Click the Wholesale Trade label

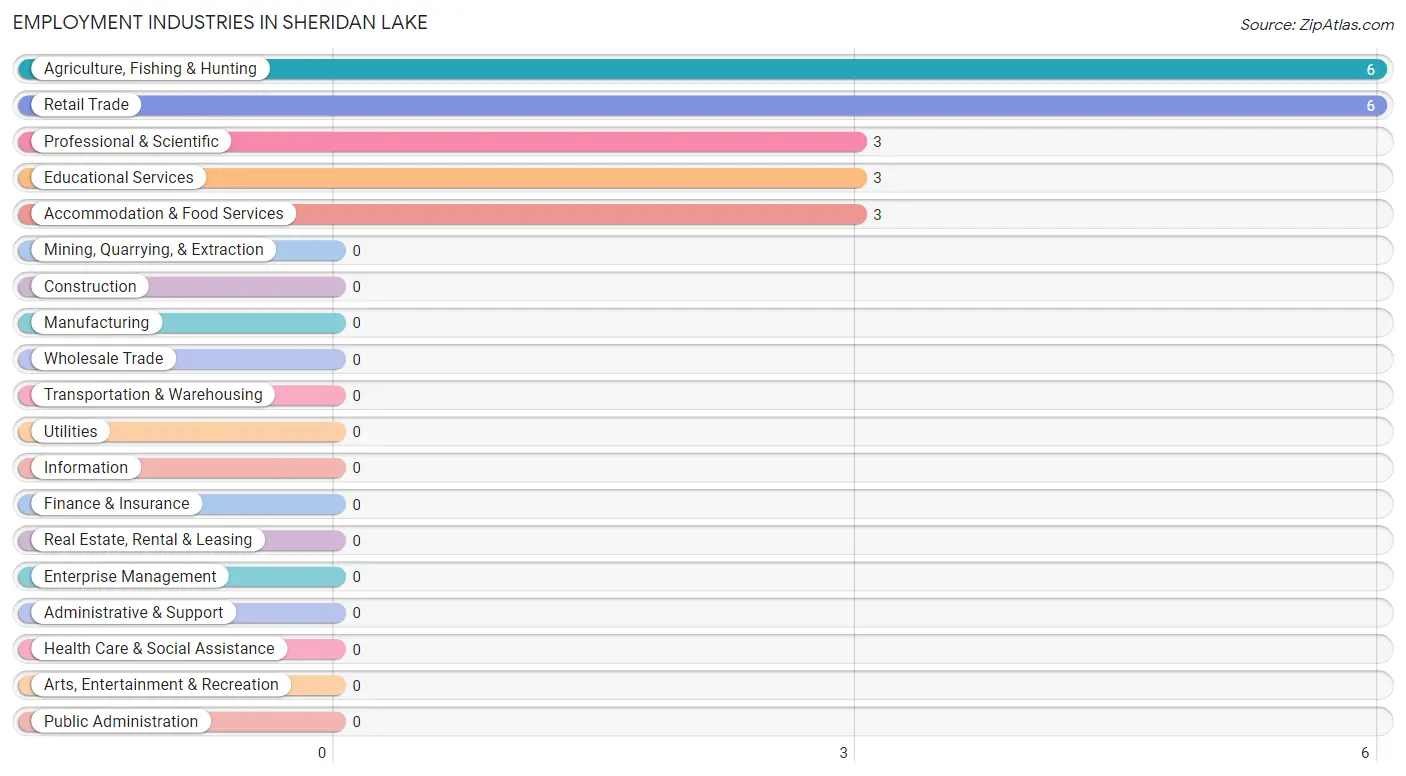[x=103, y=359]
